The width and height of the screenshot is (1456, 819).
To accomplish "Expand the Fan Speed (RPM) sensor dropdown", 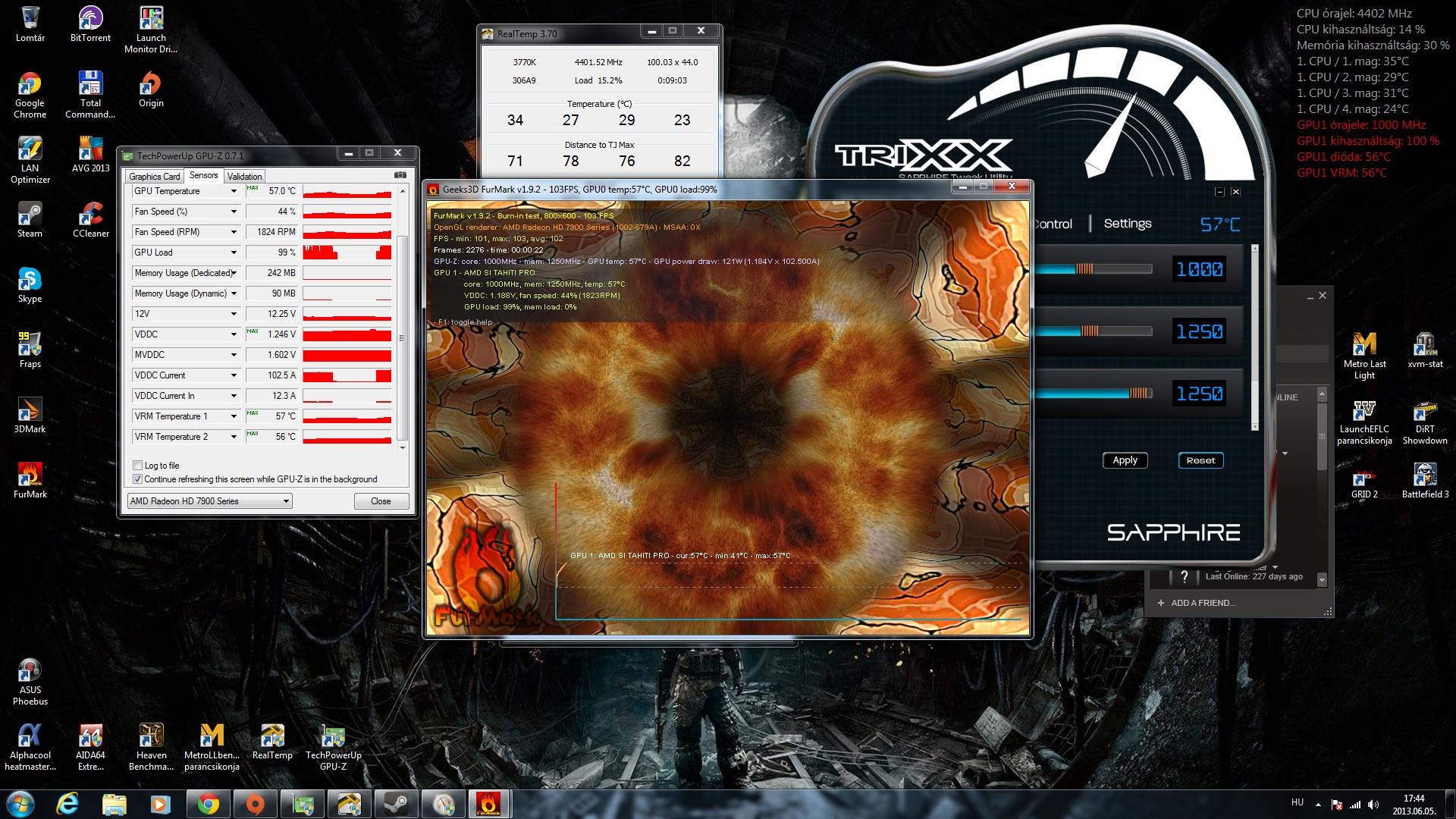I will 234,232.
